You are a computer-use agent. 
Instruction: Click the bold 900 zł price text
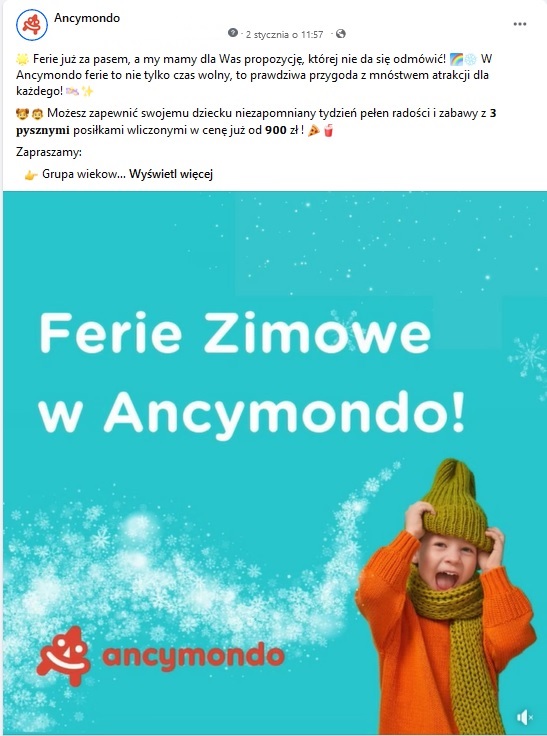point(281,130)
